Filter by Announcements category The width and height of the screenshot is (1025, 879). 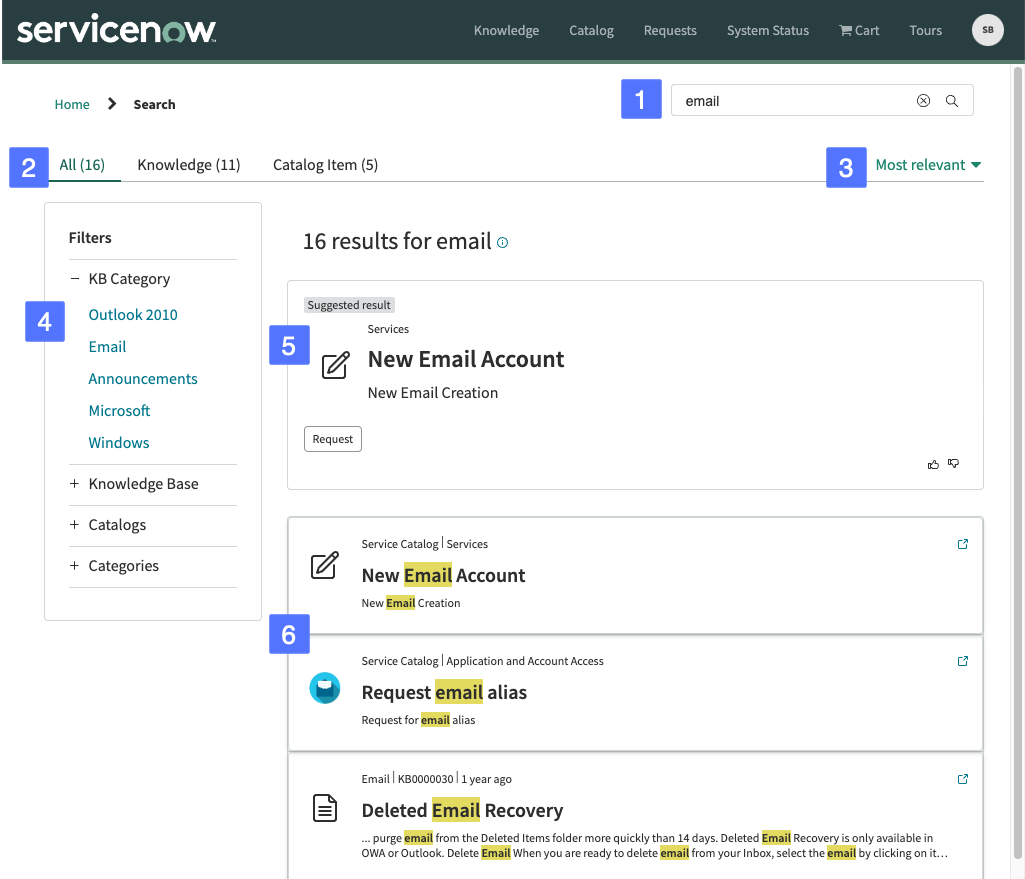(x=143, y=379)
